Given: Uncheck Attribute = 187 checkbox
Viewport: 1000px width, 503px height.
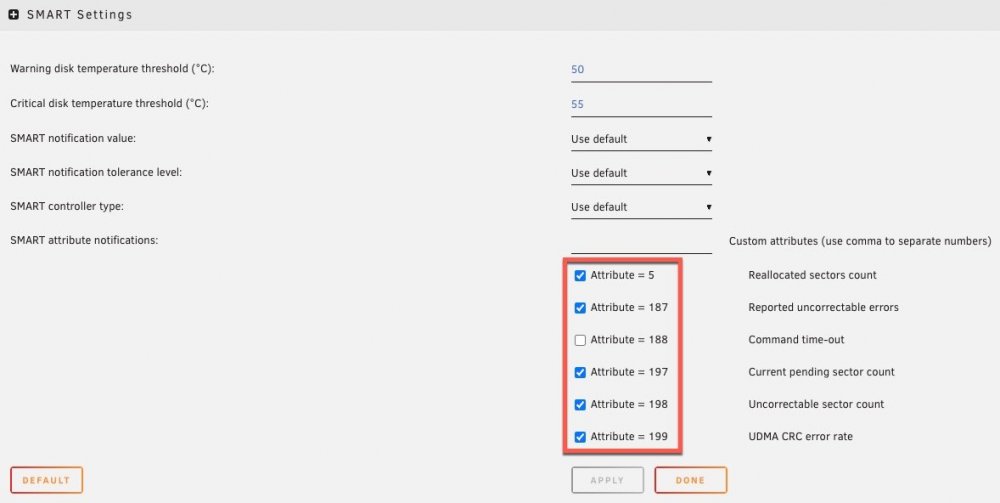Looking at the screenshot, I should tap(580, 308).
